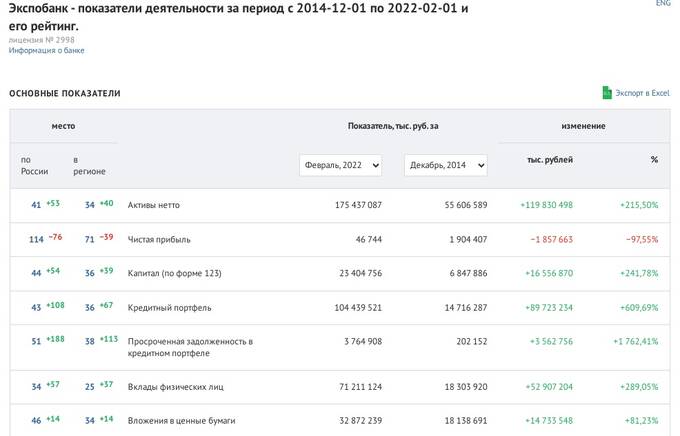Click Russia rank 41 for net assets
The height and width of the screenshot is (436, 680).
click(x=36, y=205)
